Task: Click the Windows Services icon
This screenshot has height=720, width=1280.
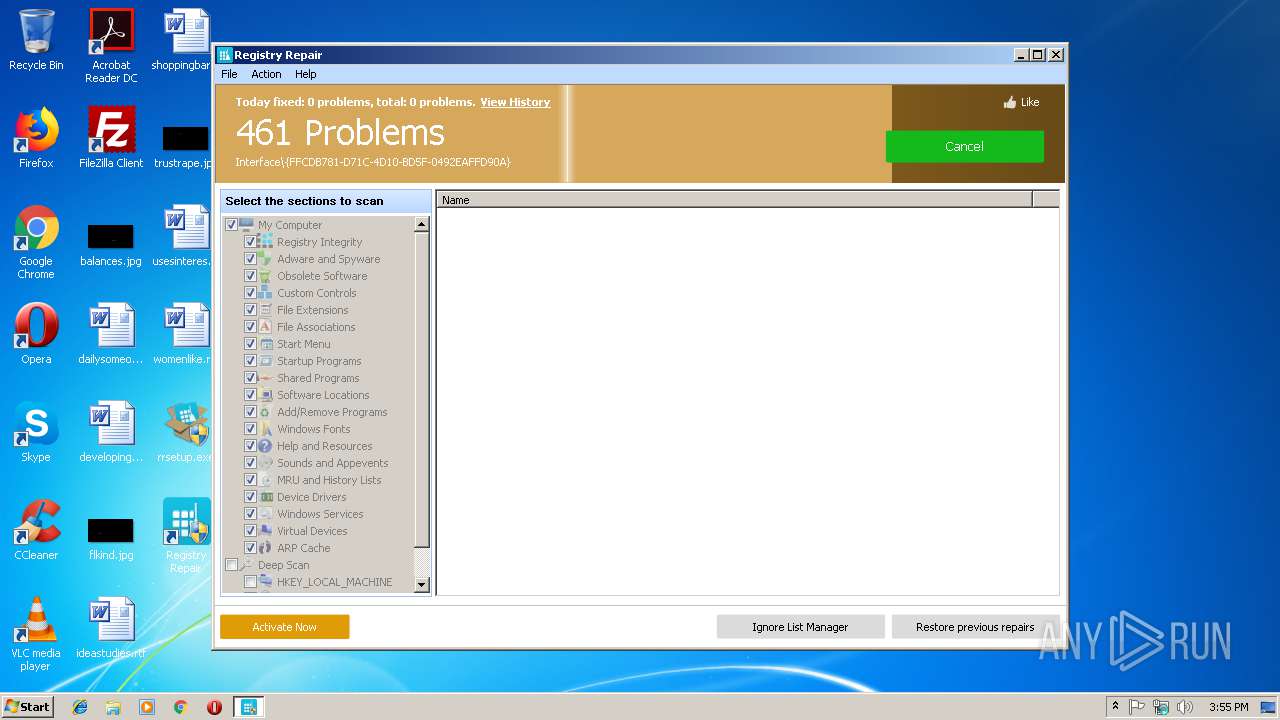Action: tap(266, 514)
